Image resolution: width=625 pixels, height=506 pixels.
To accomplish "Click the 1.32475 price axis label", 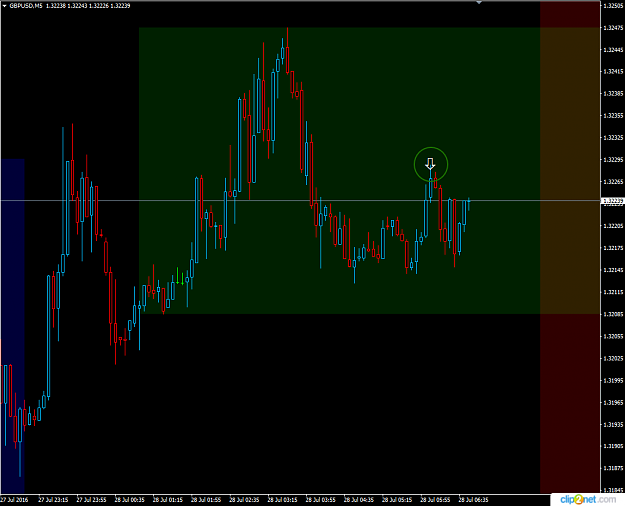I will [614, 28].
